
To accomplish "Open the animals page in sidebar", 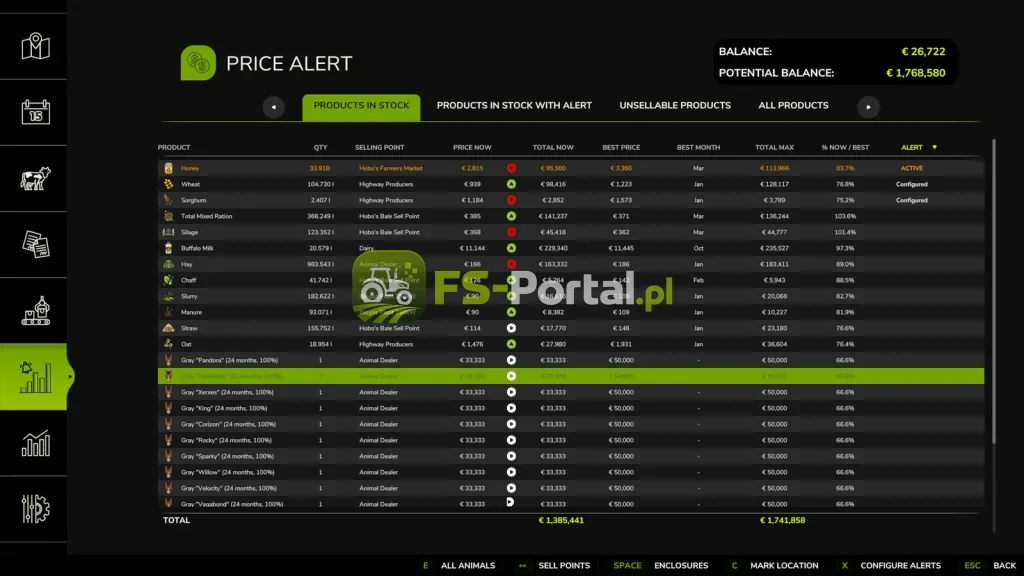I will tap(35, 178).
